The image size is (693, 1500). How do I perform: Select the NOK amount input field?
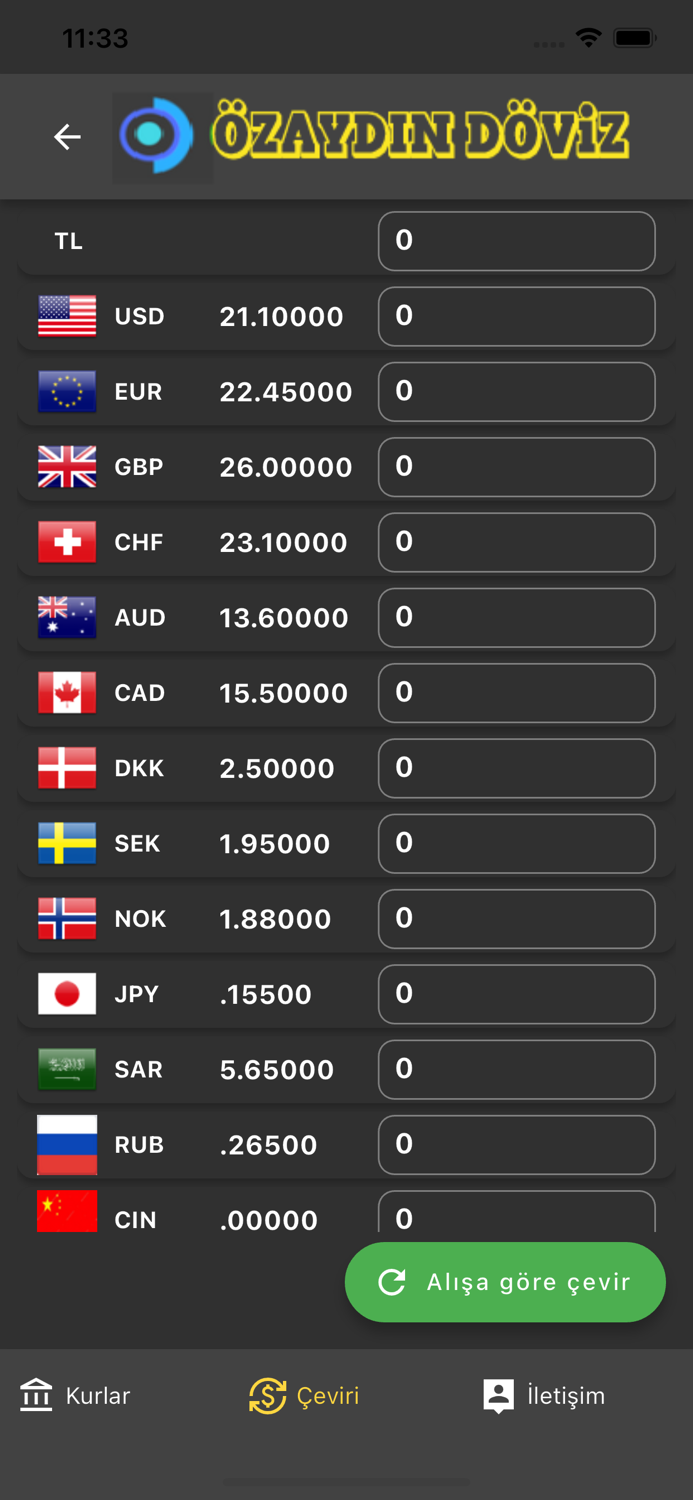pyautogui.click(x=516, y=919)
